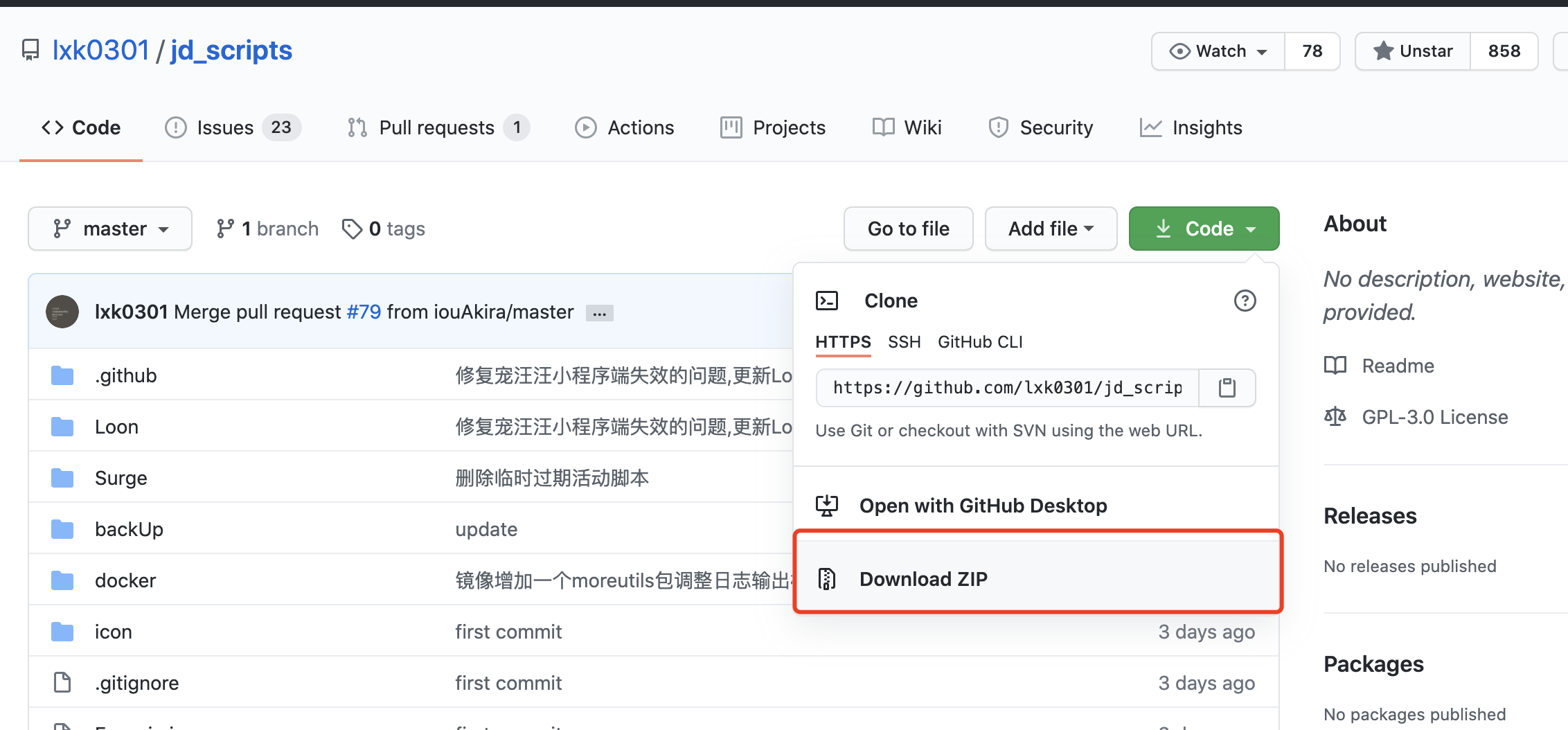Click the Clone help question mark icon

(1245, 301)
